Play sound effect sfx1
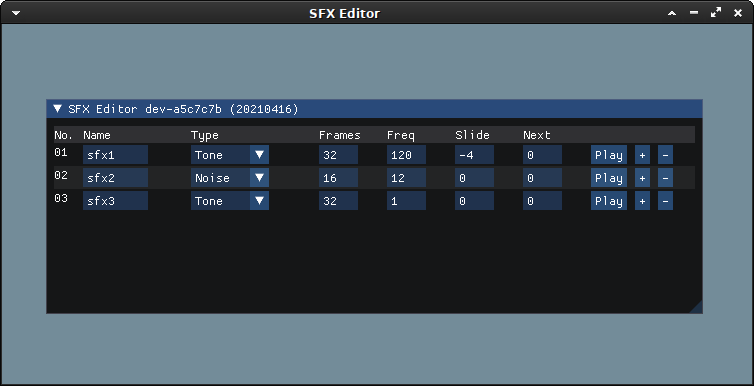 [609, 155]
